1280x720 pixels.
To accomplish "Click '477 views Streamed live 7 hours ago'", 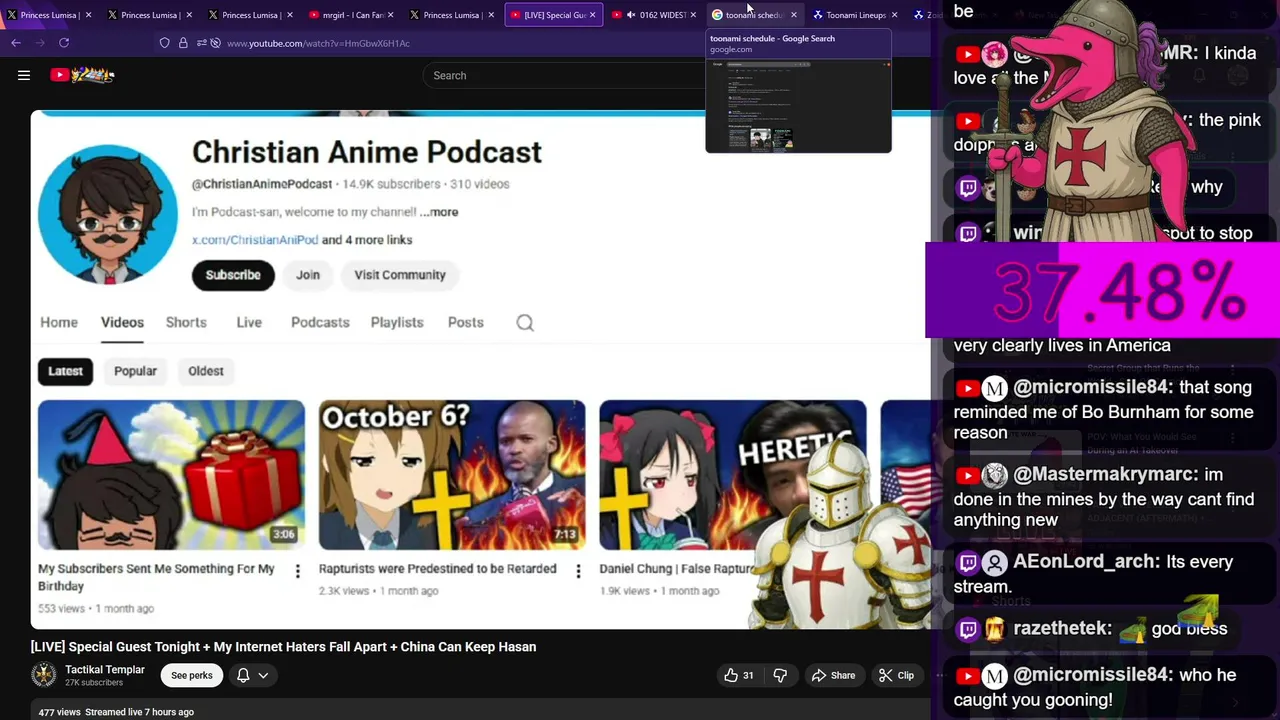I will (x=116, y=712).
